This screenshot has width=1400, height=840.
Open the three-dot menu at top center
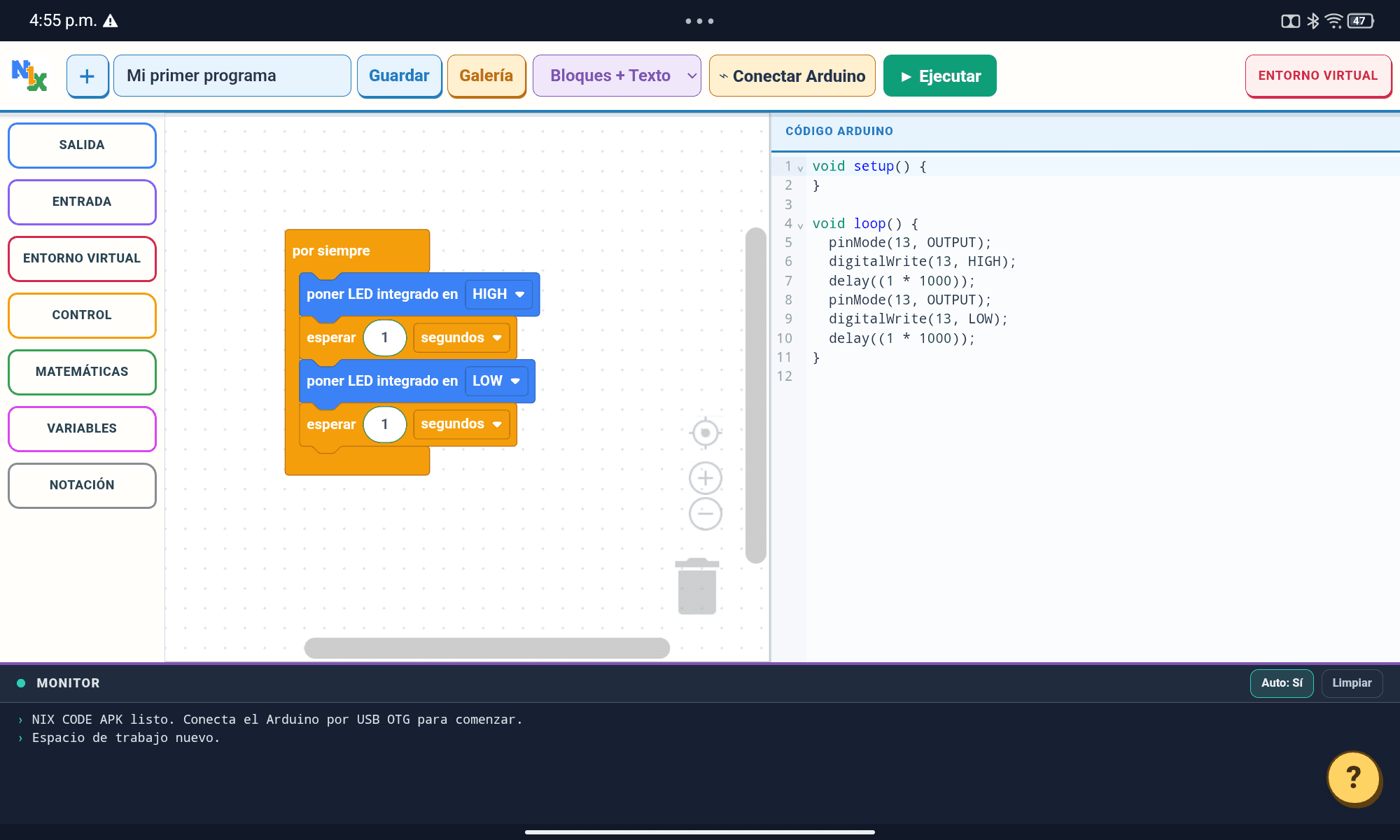700,21
